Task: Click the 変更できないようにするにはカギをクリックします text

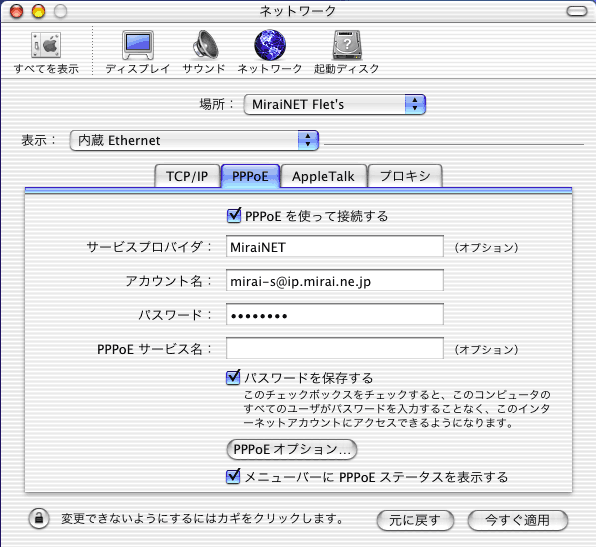Action: point(203,518)
